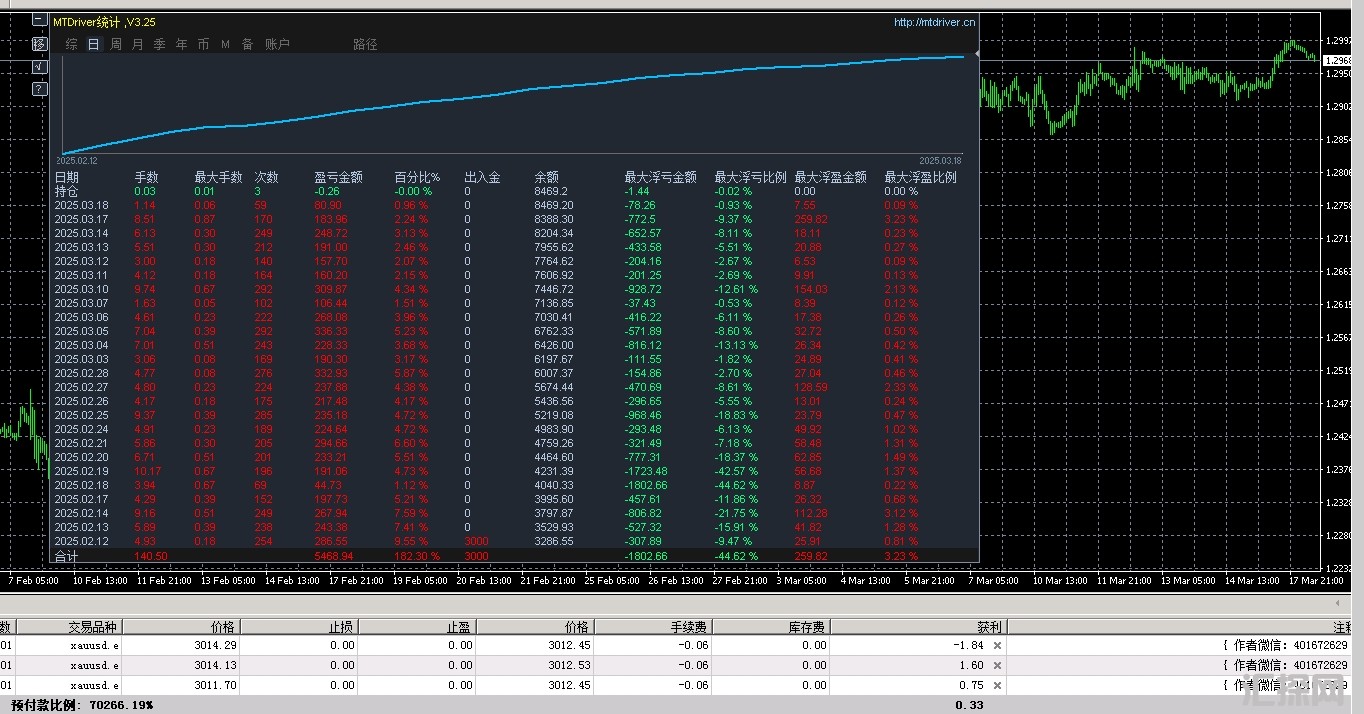
Task: Switch to the 综 summary tab
Action: [71, 44]
